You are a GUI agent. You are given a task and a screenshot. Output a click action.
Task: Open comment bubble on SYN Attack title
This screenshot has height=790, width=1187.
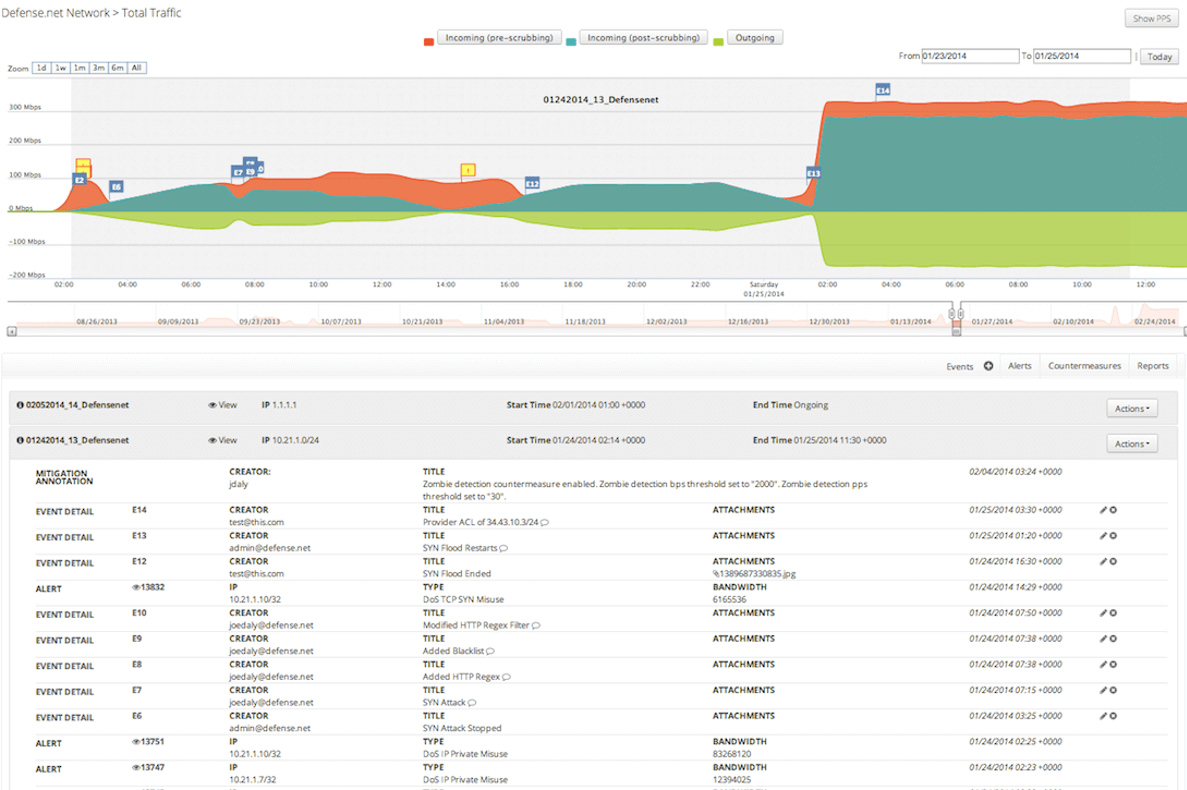pyautogui.click(x=472, y=703)
